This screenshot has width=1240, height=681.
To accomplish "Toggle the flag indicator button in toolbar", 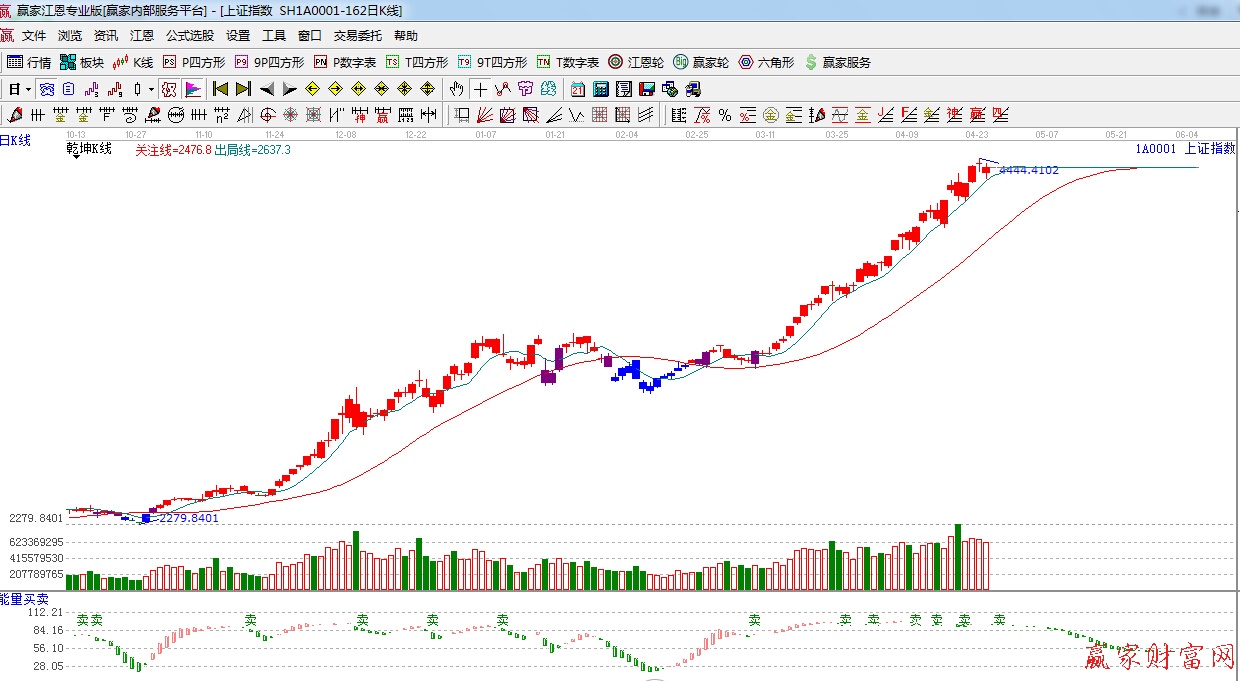I will coord(193,89).
